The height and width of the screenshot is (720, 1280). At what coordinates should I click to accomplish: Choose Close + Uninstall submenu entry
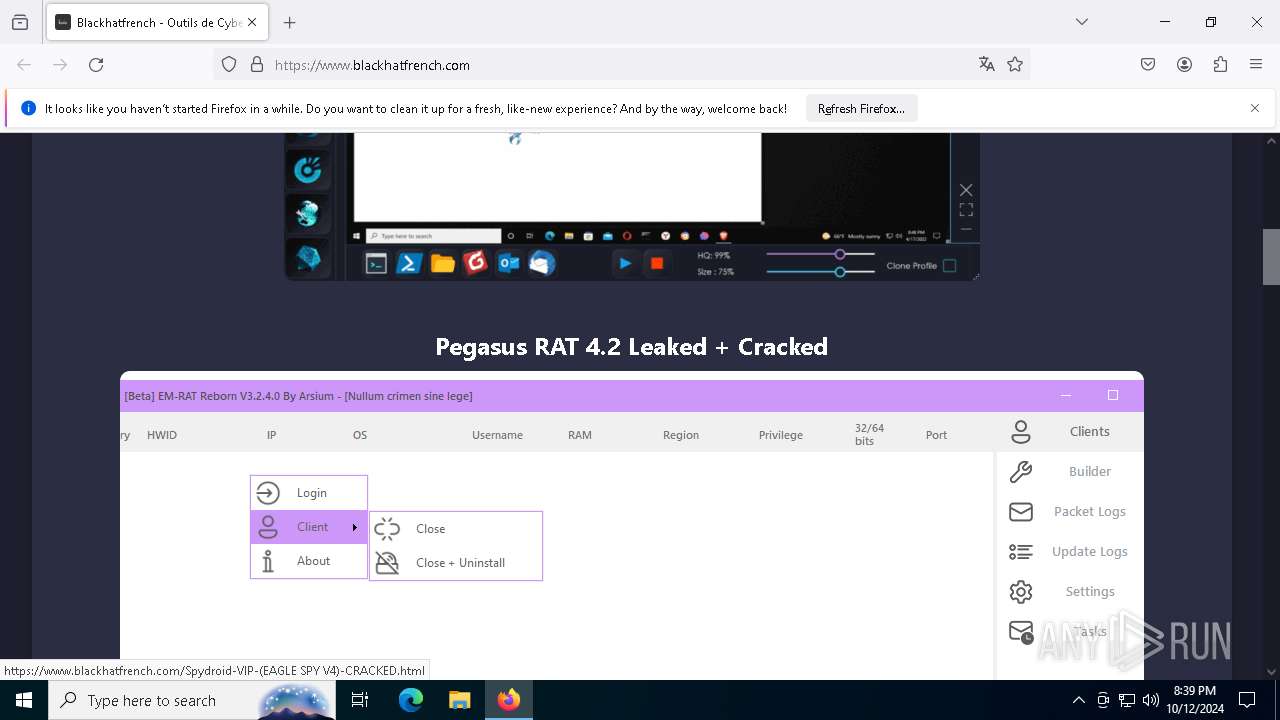[456, 563]
